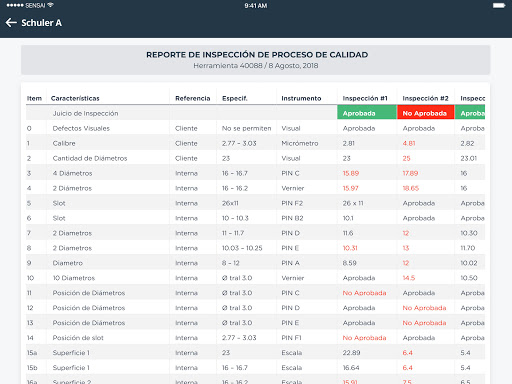This screenshot has width=512, height=384.
Task: Tap the Características column header
Action: click(x=75, y=98)
